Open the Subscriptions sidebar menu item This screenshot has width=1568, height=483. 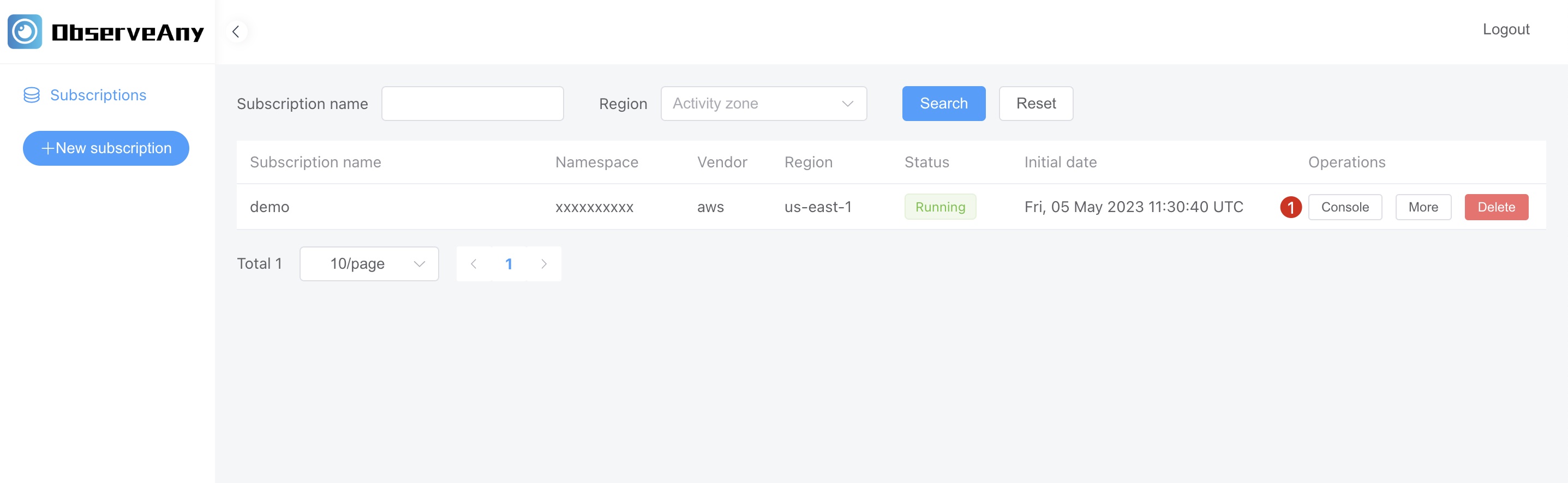coord(98,95)
